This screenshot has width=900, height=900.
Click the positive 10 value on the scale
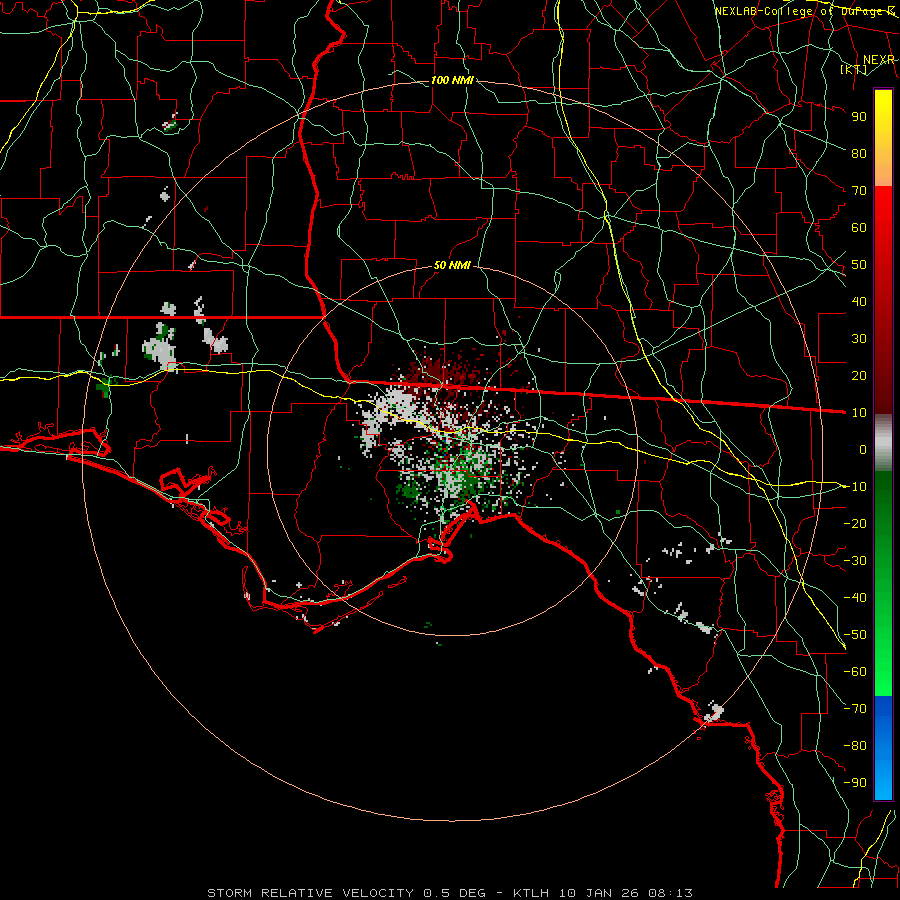pyautogui.click(x=859, y=413)
